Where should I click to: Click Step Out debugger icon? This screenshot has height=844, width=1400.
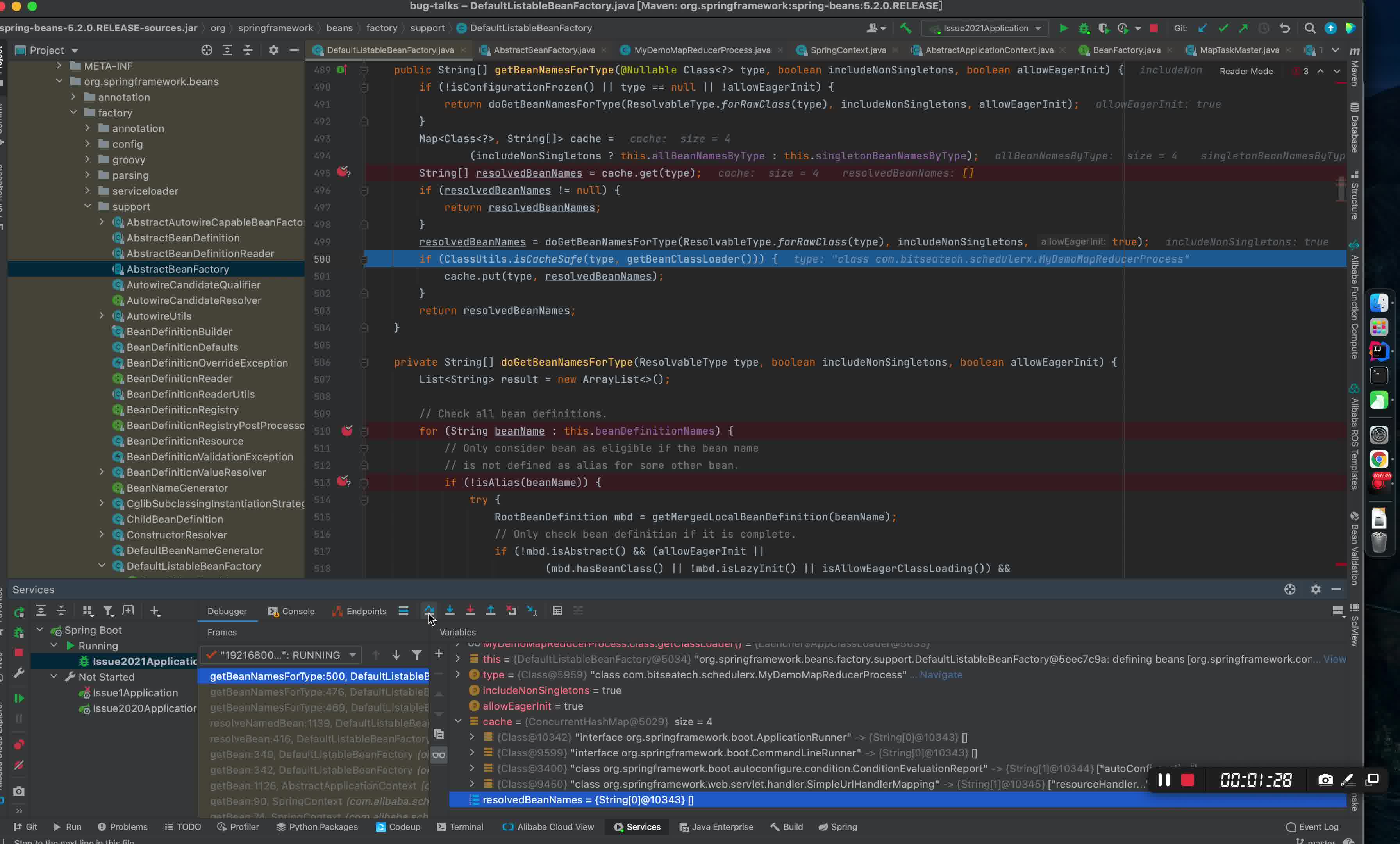[x=490, y=610]
